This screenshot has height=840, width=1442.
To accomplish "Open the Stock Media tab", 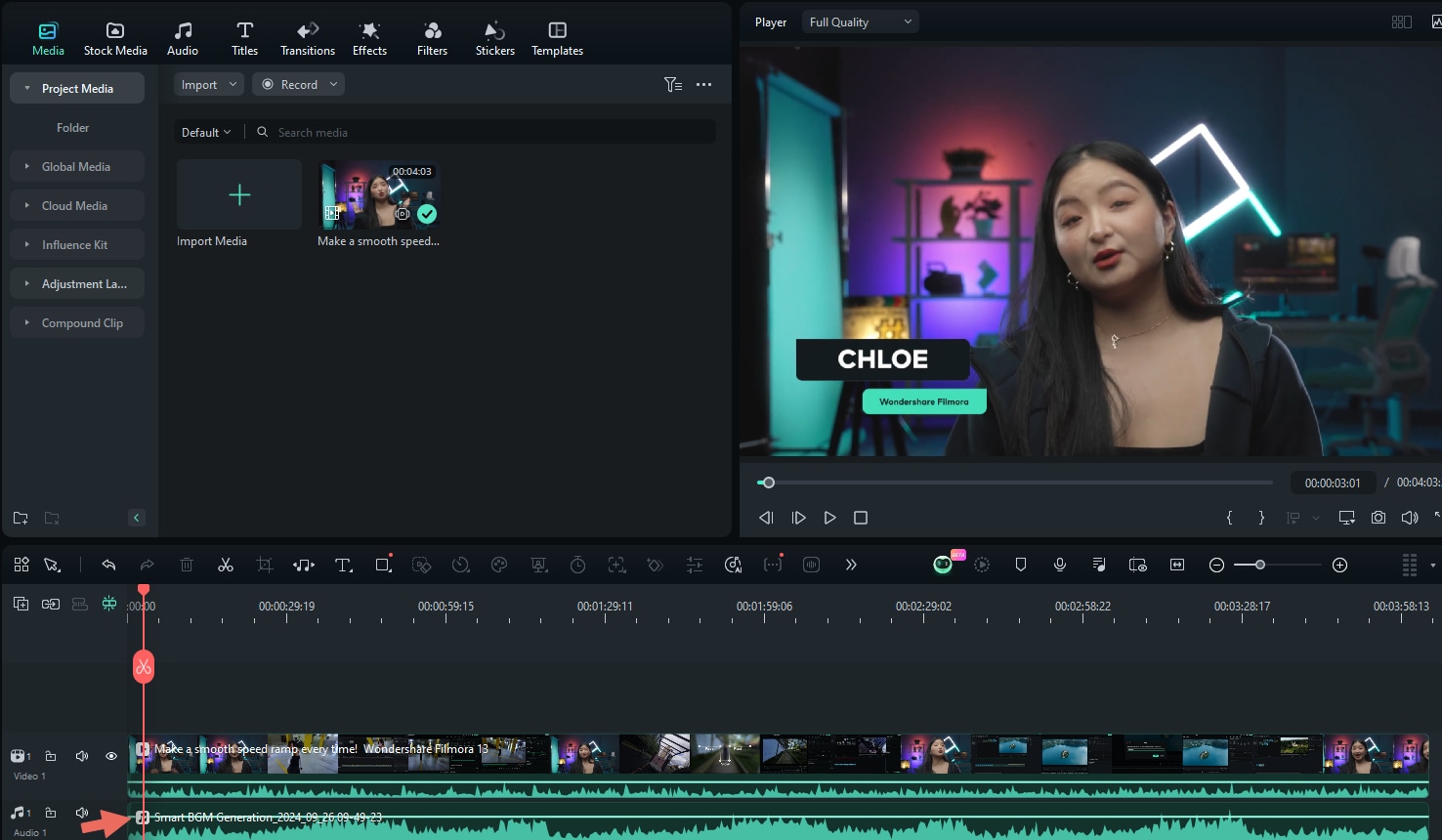I will pos(115,39).
